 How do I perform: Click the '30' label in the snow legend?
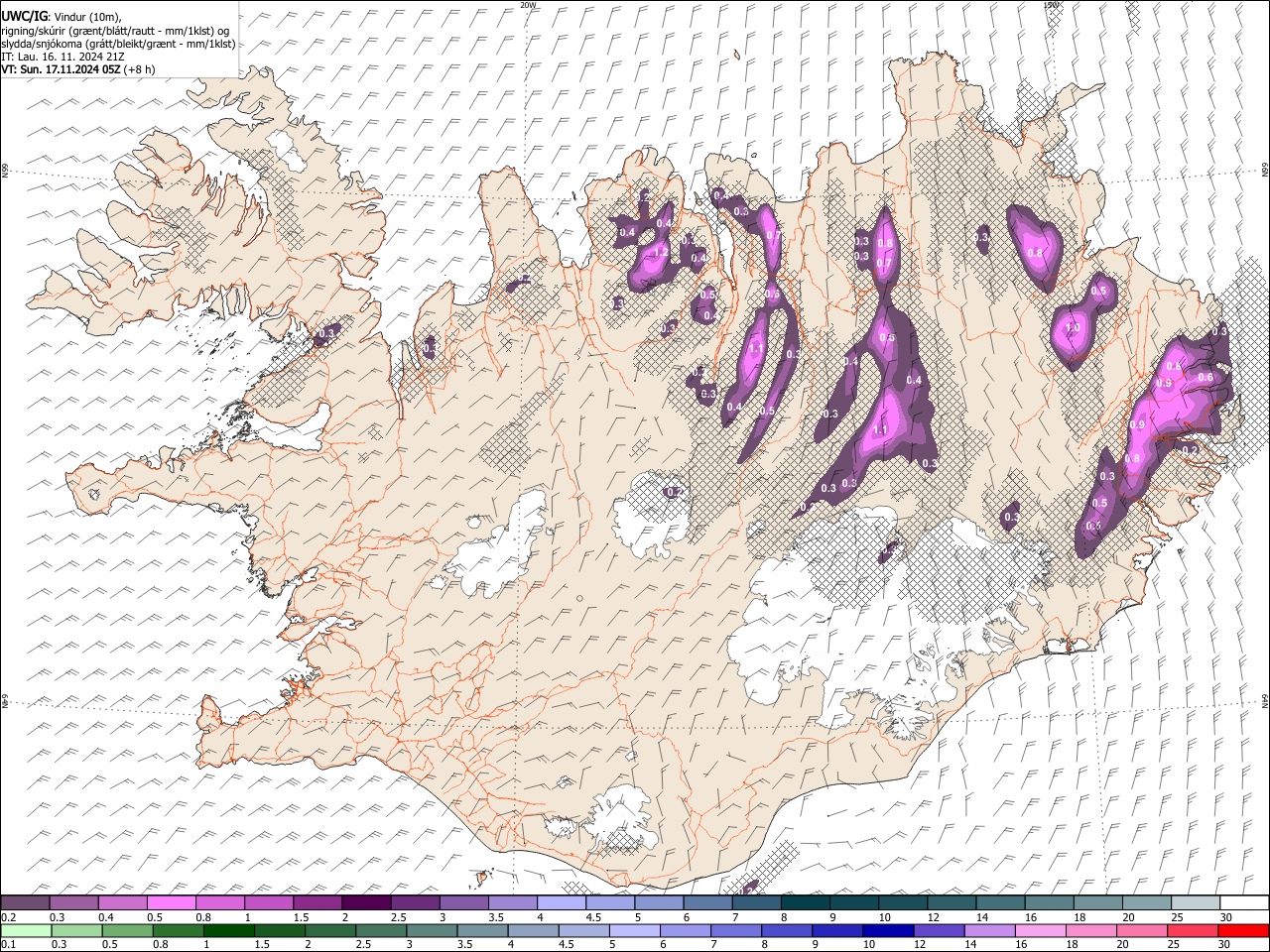[x=1226, y=917]
